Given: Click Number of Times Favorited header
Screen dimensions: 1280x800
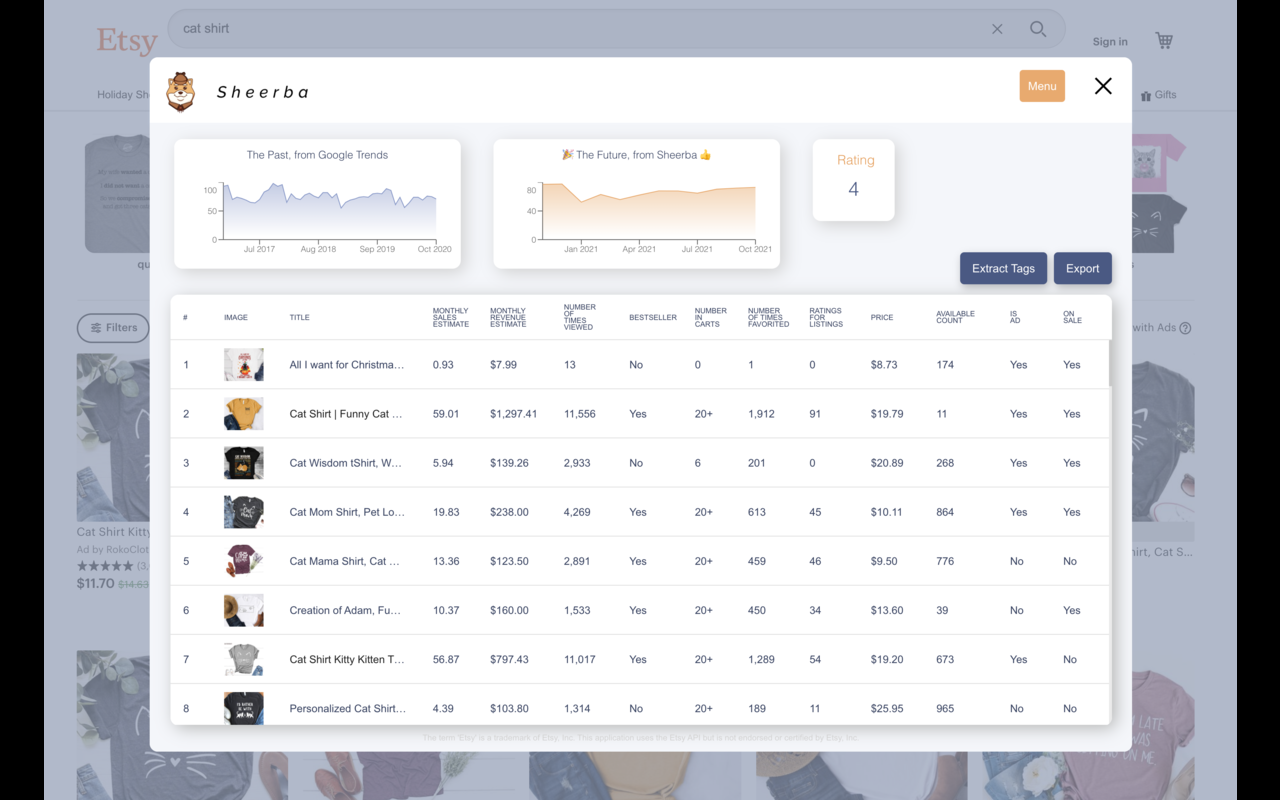Looking at the screenshot, I should (769, 318).
